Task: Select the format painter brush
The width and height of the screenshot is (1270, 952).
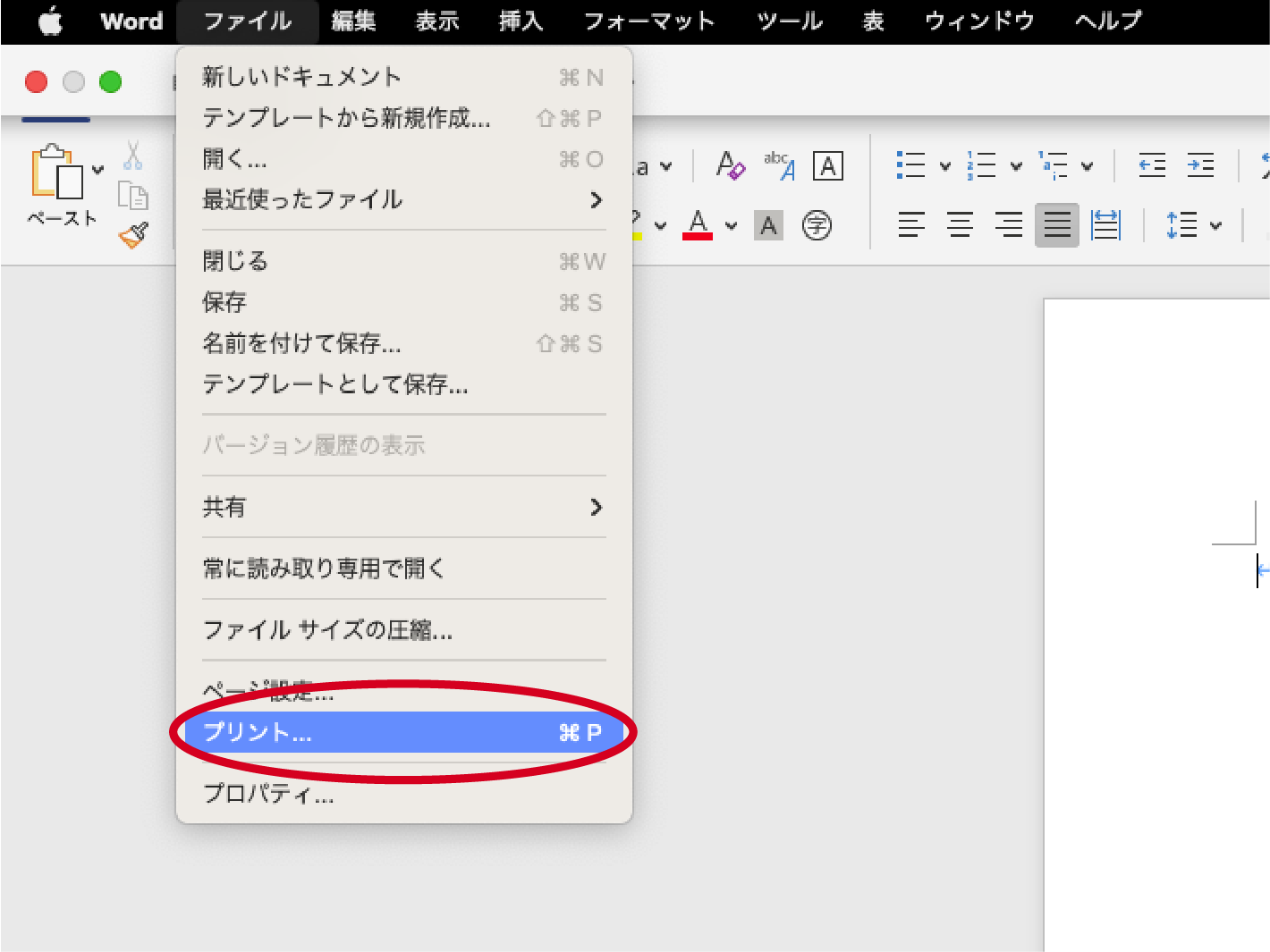Action: coord(133,235)
